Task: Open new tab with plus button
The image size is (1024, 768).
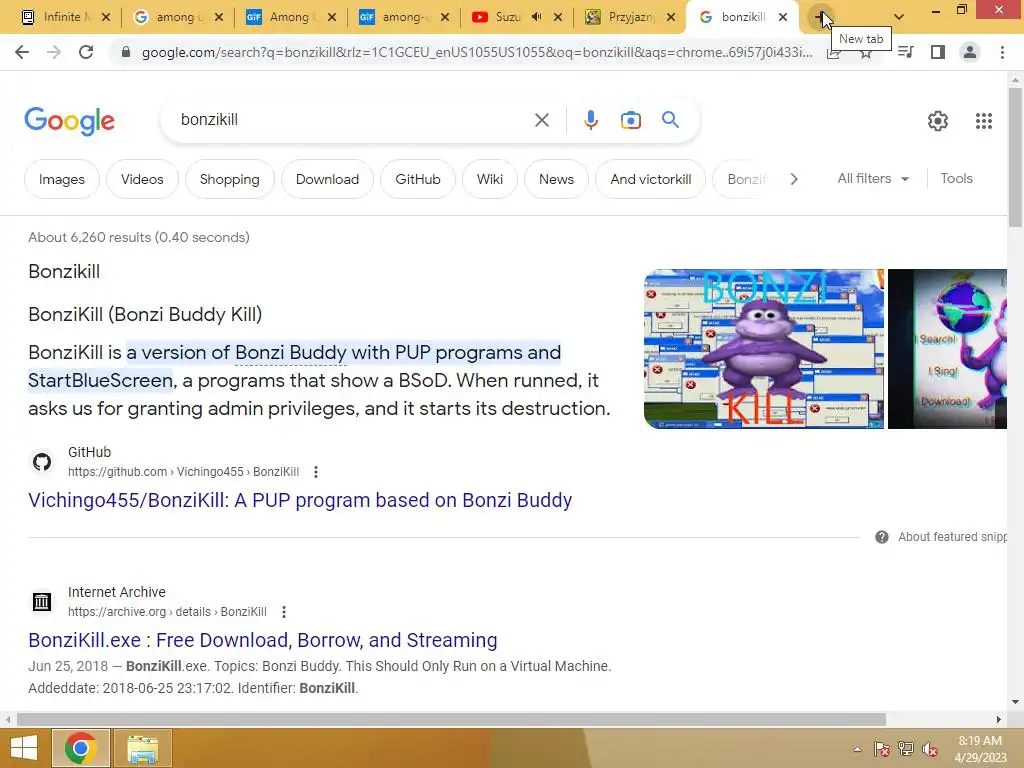Action: click(820, 17)
